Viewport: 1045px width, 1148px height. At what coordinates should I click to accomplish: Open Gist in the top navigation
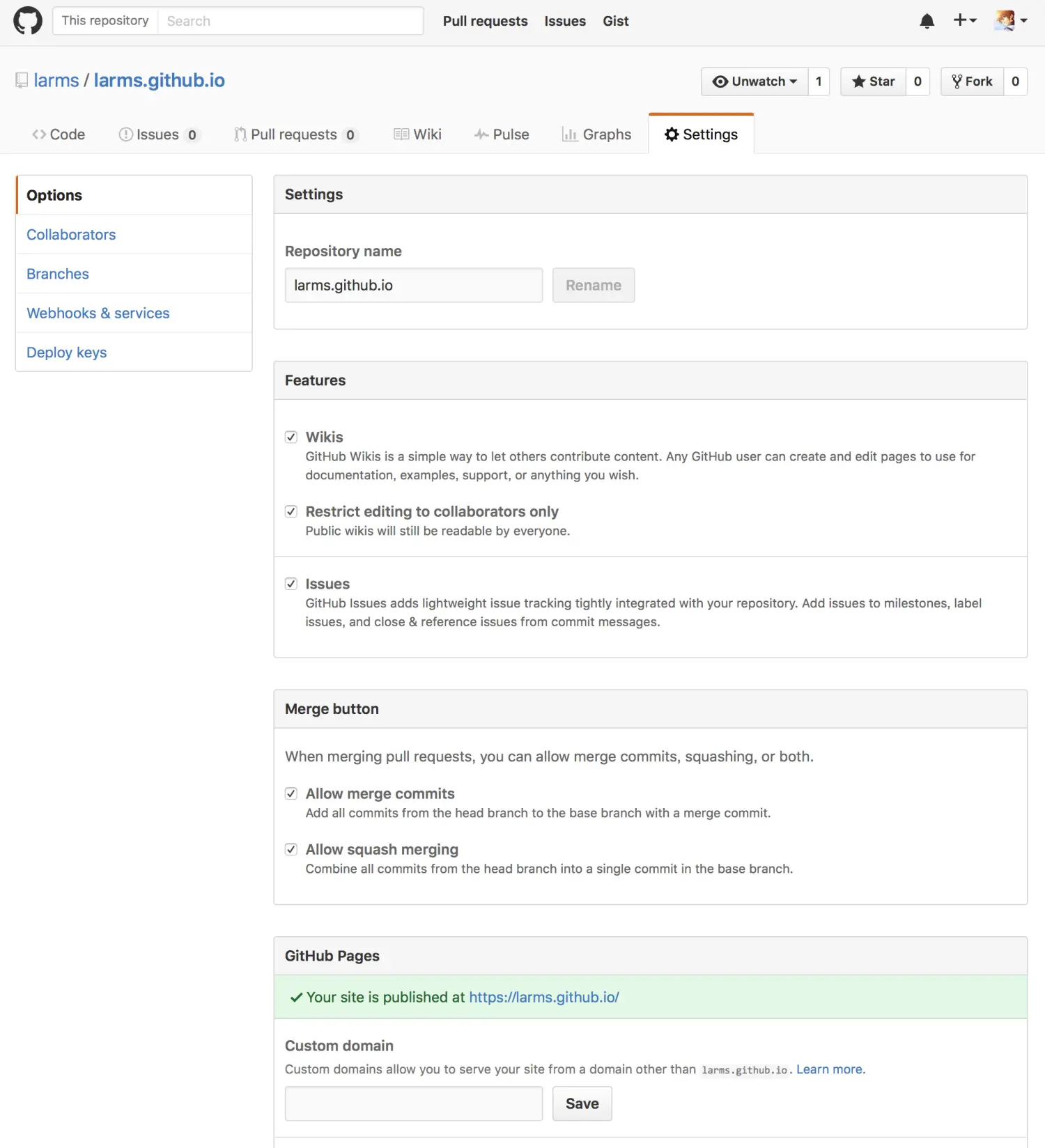pos(616,21)
